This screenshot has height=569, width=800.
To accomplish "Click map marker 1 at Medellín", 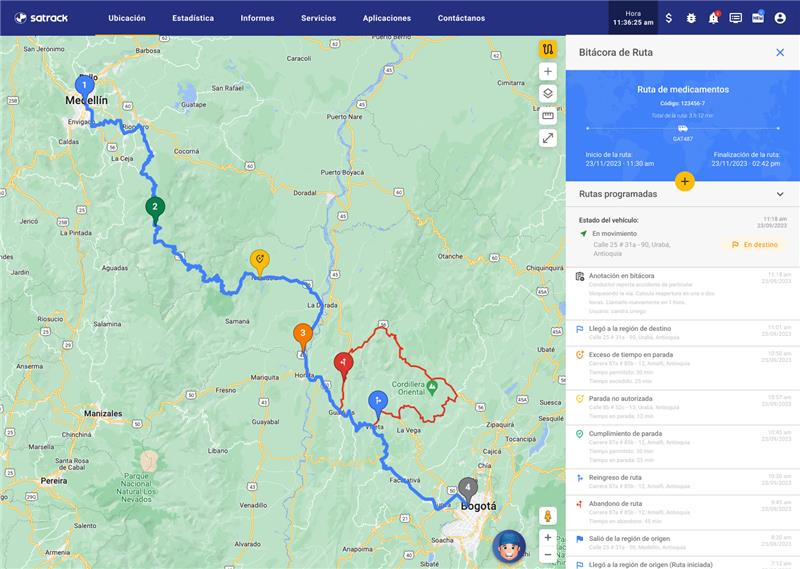I will click(x=85, y=85).
